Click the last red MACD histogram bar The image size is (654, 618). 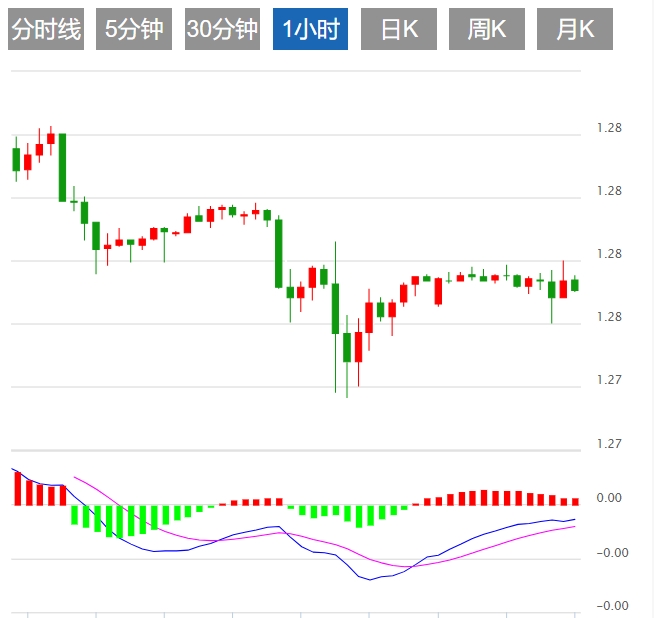pyautogui.click(x=575, y=501)
